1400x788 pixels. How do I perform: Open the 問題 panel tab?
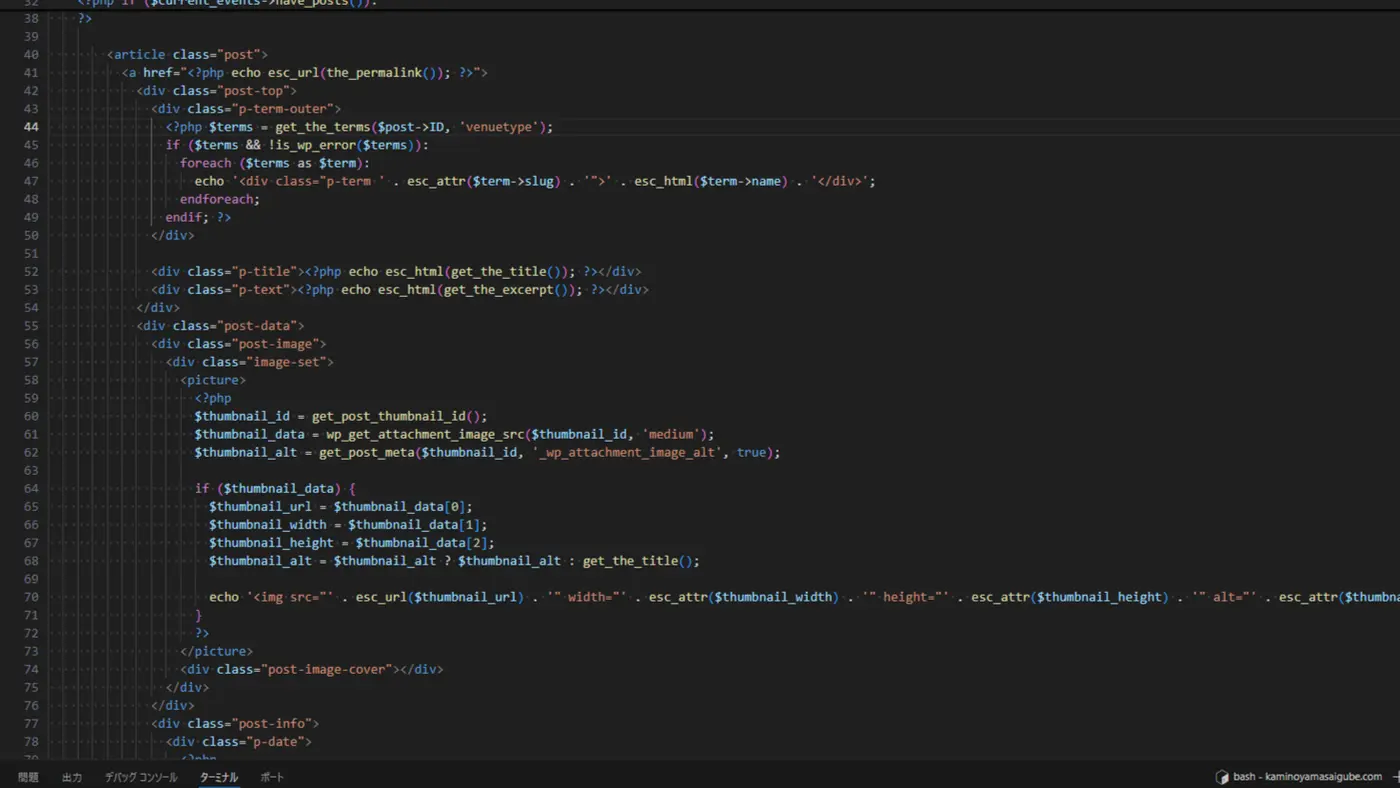point(28,777)
